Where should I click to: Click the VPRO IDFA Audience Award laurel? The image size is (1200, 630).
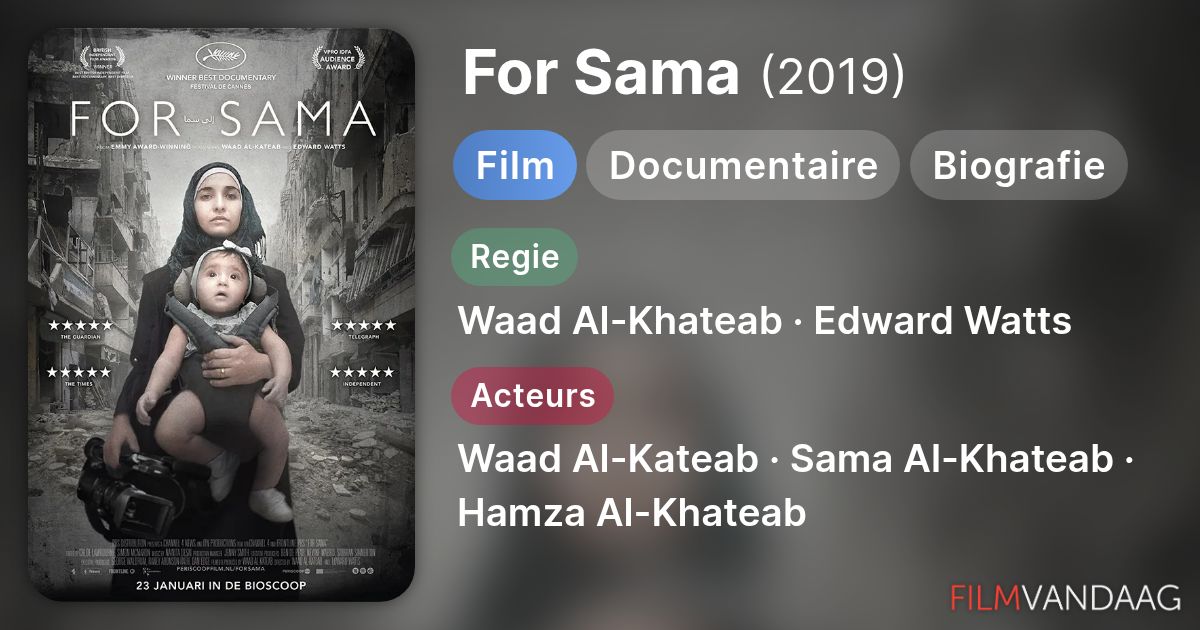tap(338, 60)
